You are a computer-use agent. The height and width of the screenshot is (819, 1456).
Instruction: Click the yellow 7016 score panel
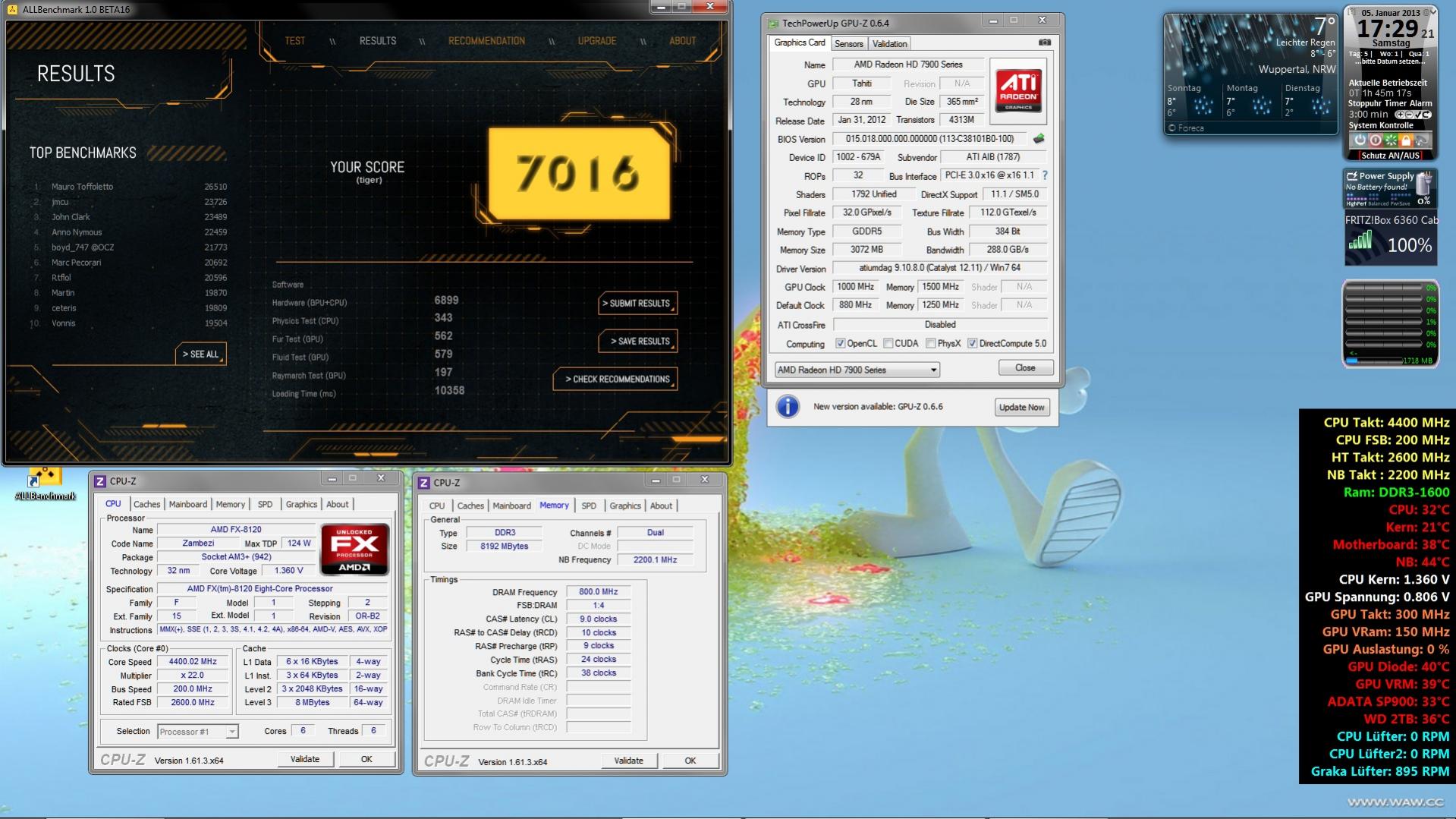coord(579,174)
